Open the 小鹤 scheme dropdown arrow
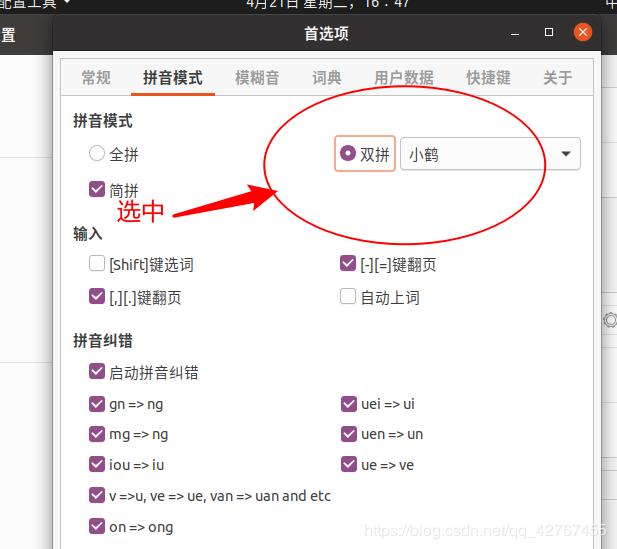The width and height of the screenshot is (617, 549). click(566, 154)
